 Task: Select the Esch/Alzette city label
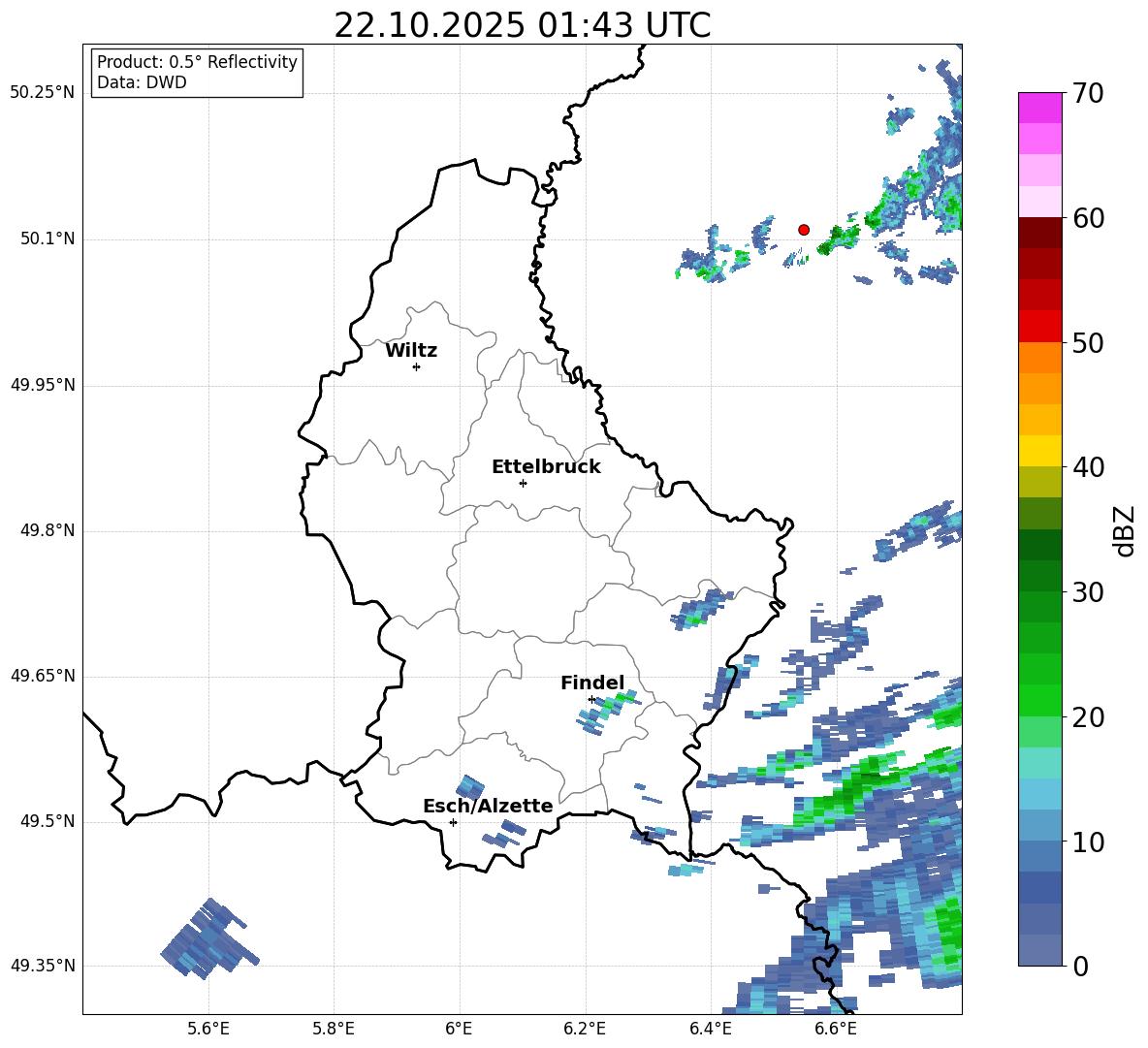coord(488,806)
